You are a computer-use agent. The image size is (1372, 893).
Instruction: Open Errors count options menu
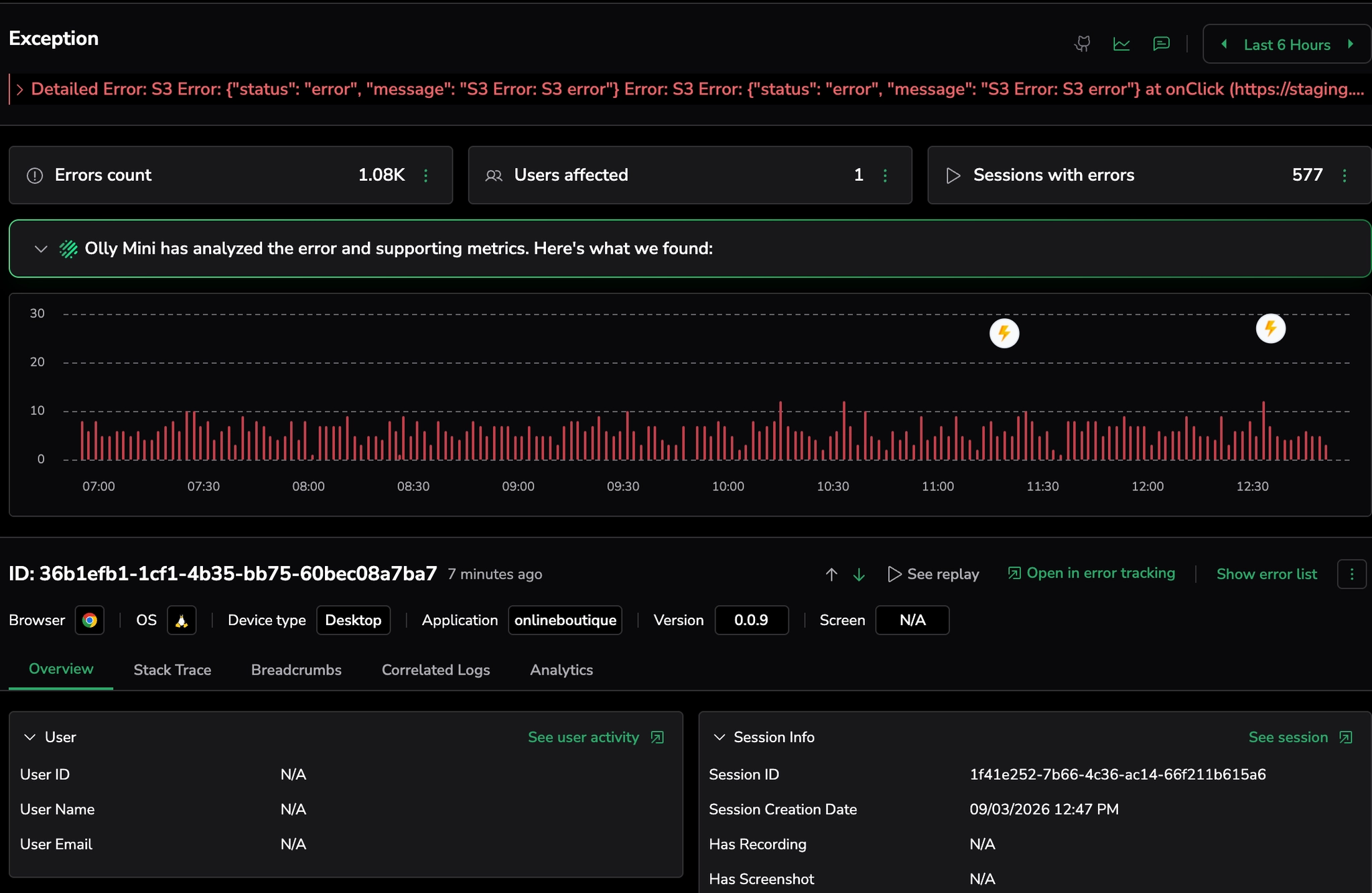[426, 176]
